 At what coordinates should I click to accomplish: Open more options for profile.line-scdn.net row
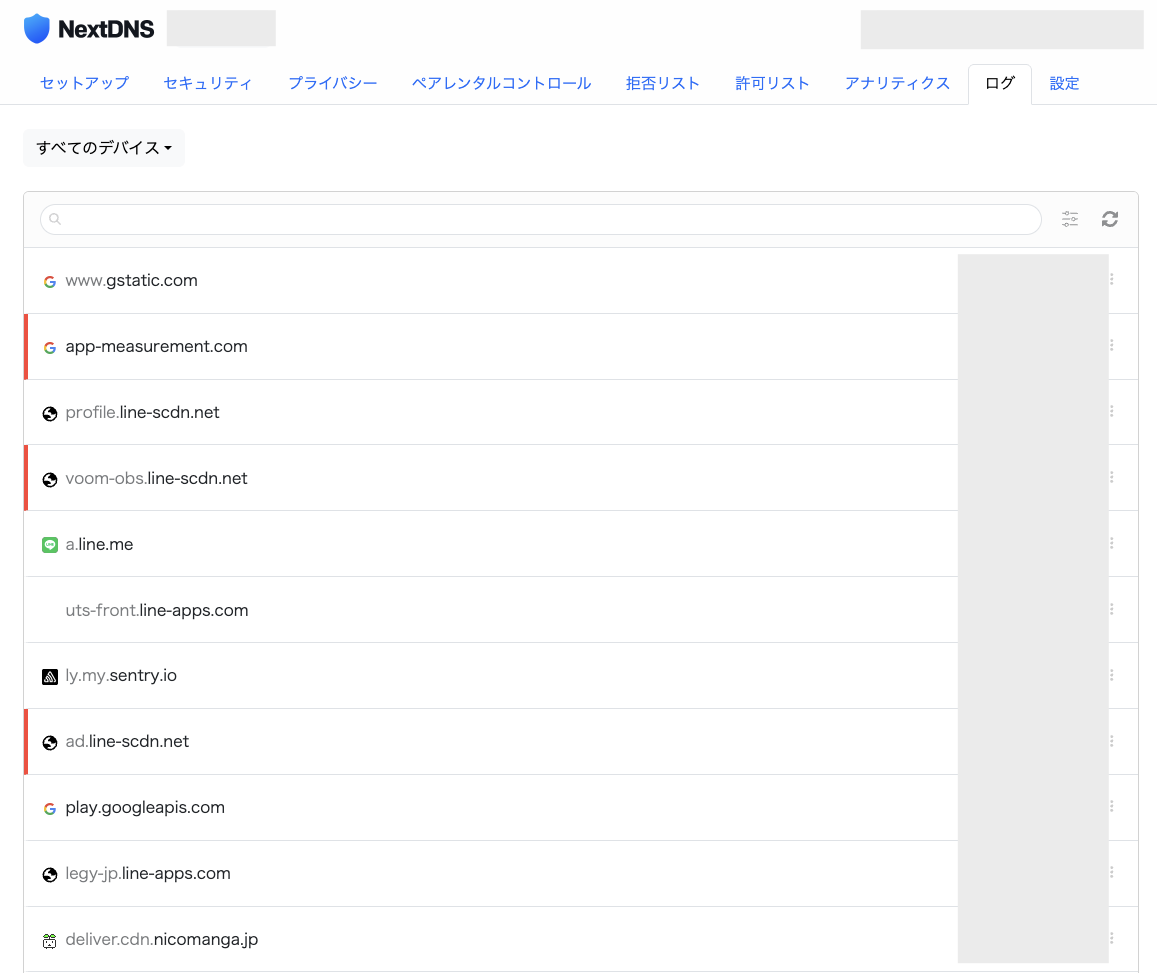(1112, 412)
